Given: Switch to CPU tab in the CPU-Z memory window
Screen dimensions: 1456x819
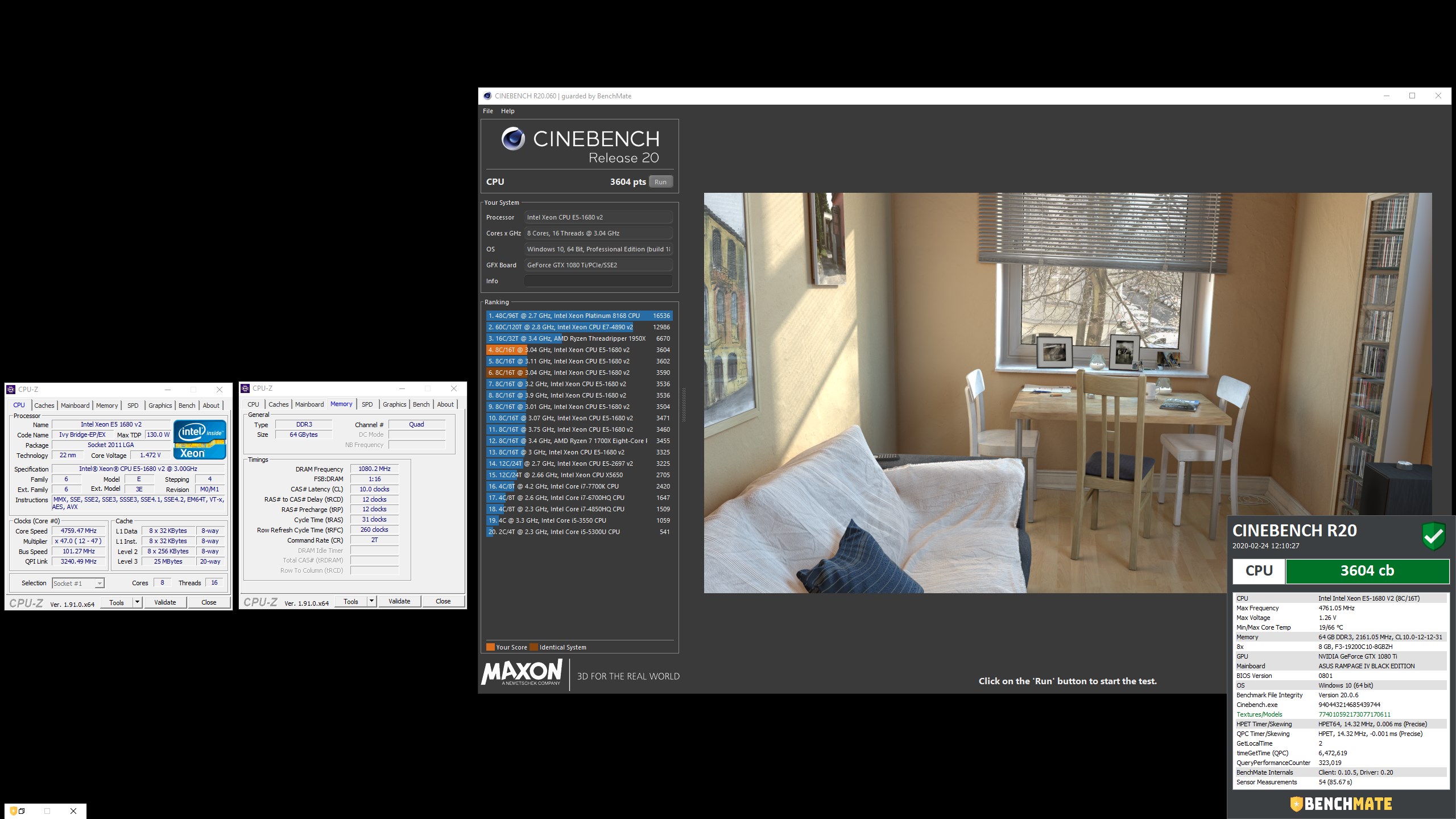Looking at the screenshot, I should (253, 404).
